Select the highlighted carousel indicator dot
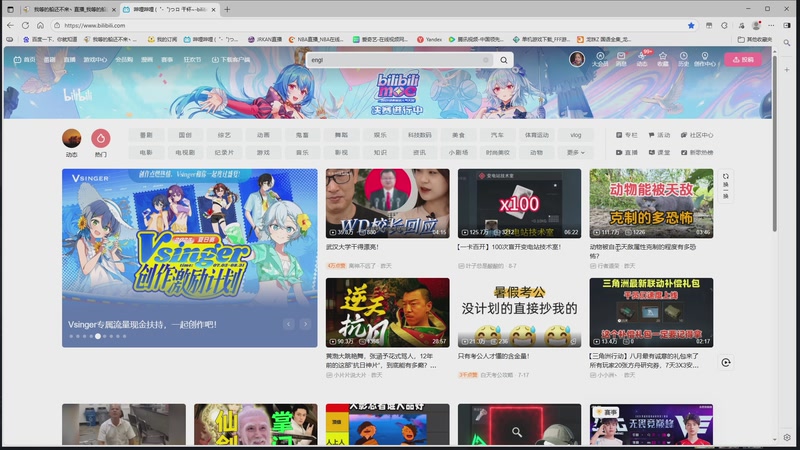 (97, 336)
